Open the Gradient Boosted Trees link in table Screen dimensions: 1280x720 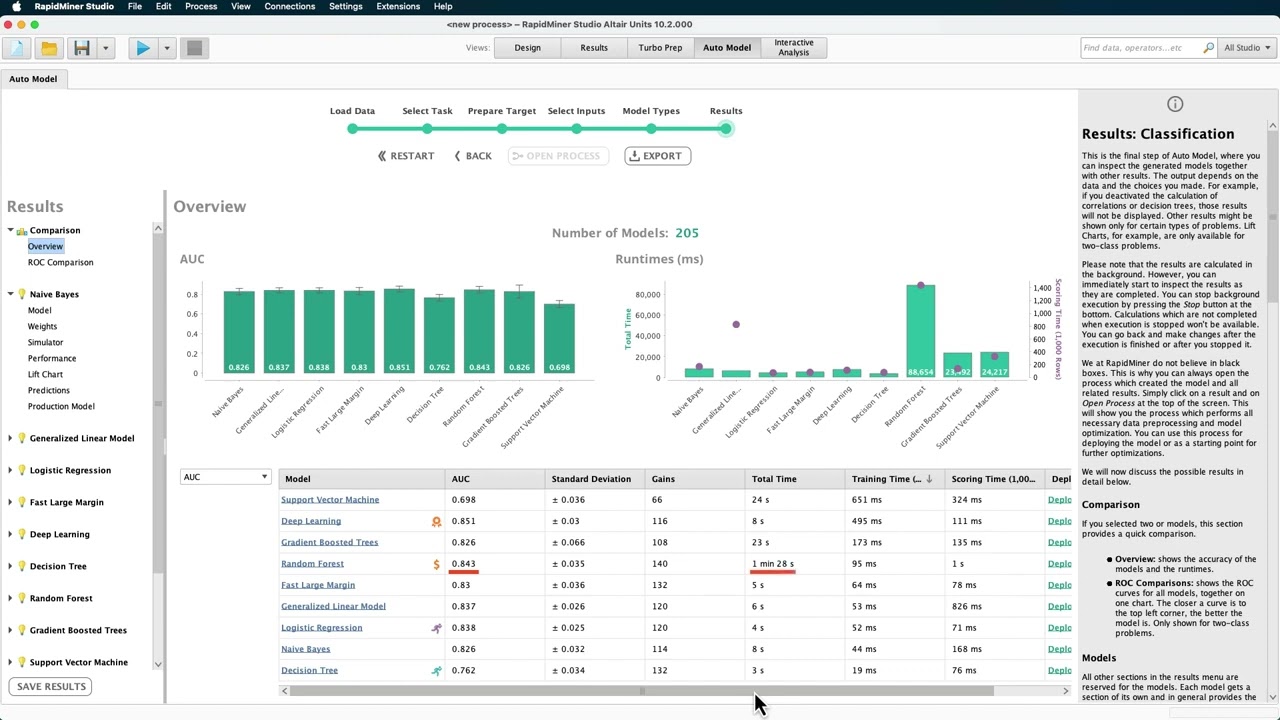[329, 543]
